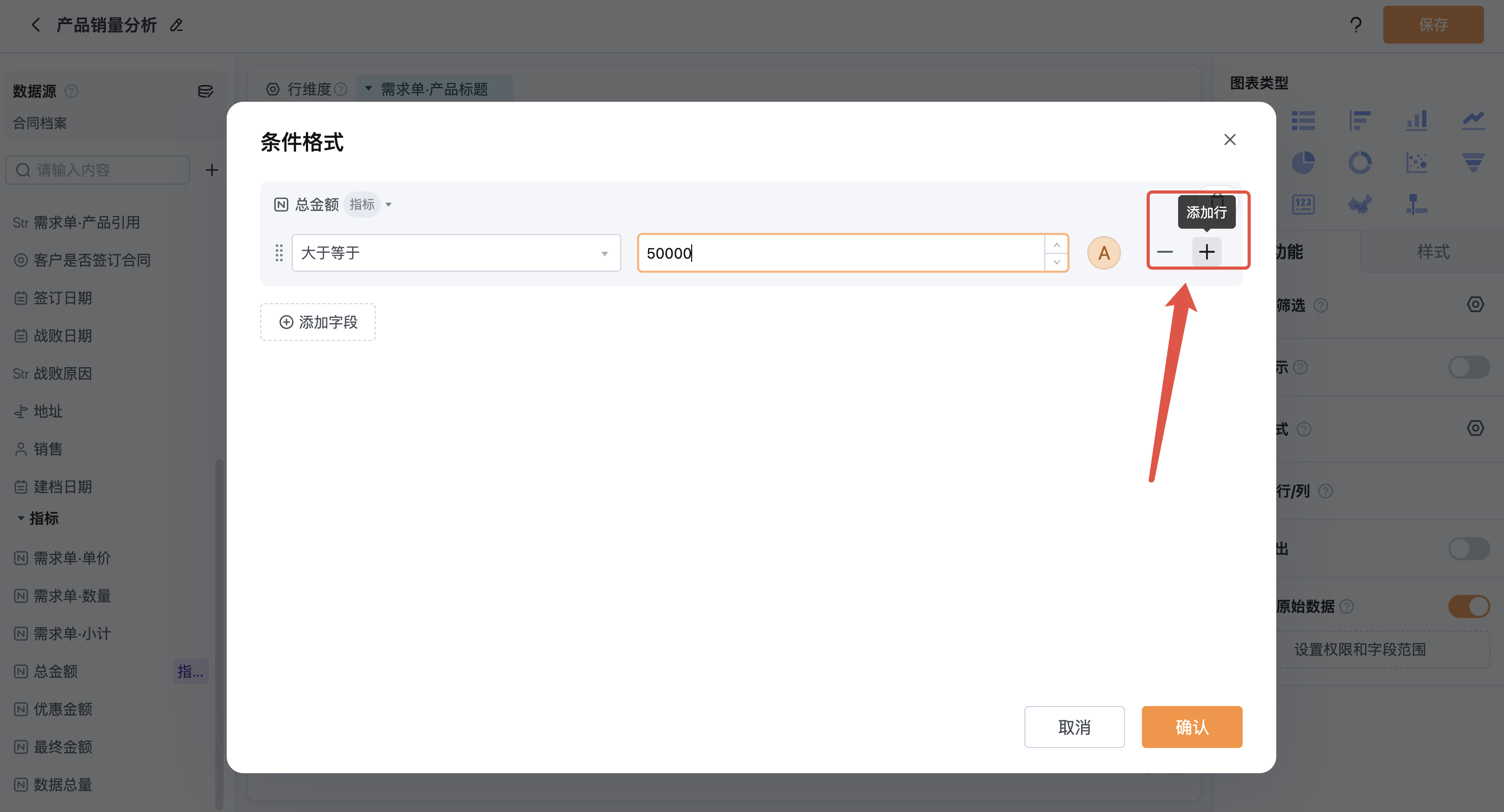The width and height of the screenshot is (1504, 812).
Task: Click the 添加字段 button
Action: click(317, 322)
